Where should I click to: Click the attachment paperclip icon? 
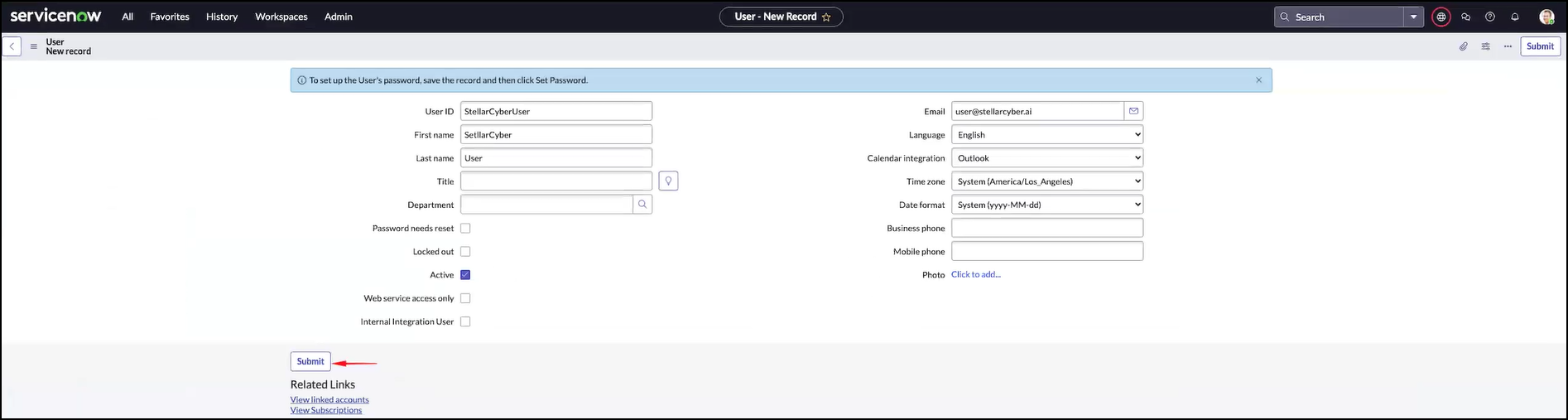click(x=1463, y=46)
